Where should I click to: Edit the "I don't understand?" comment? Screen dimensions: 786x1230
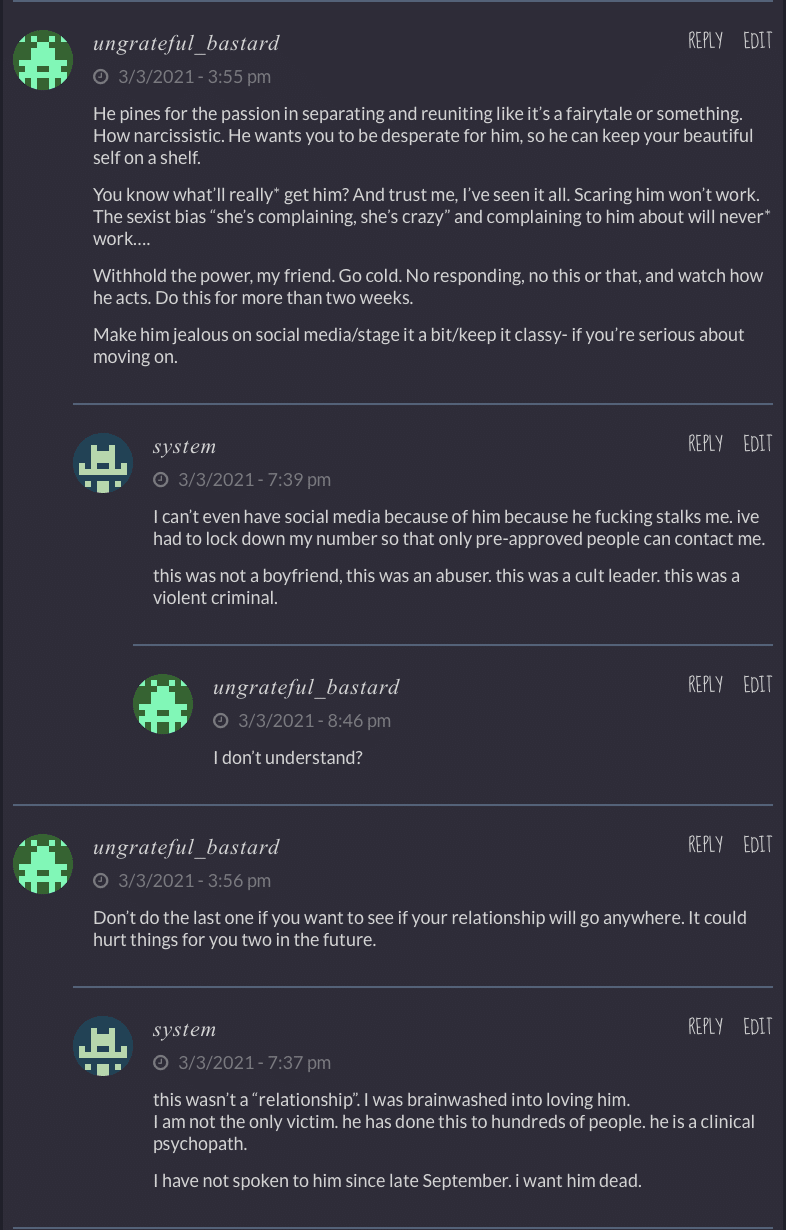click(x=757, y=684)
